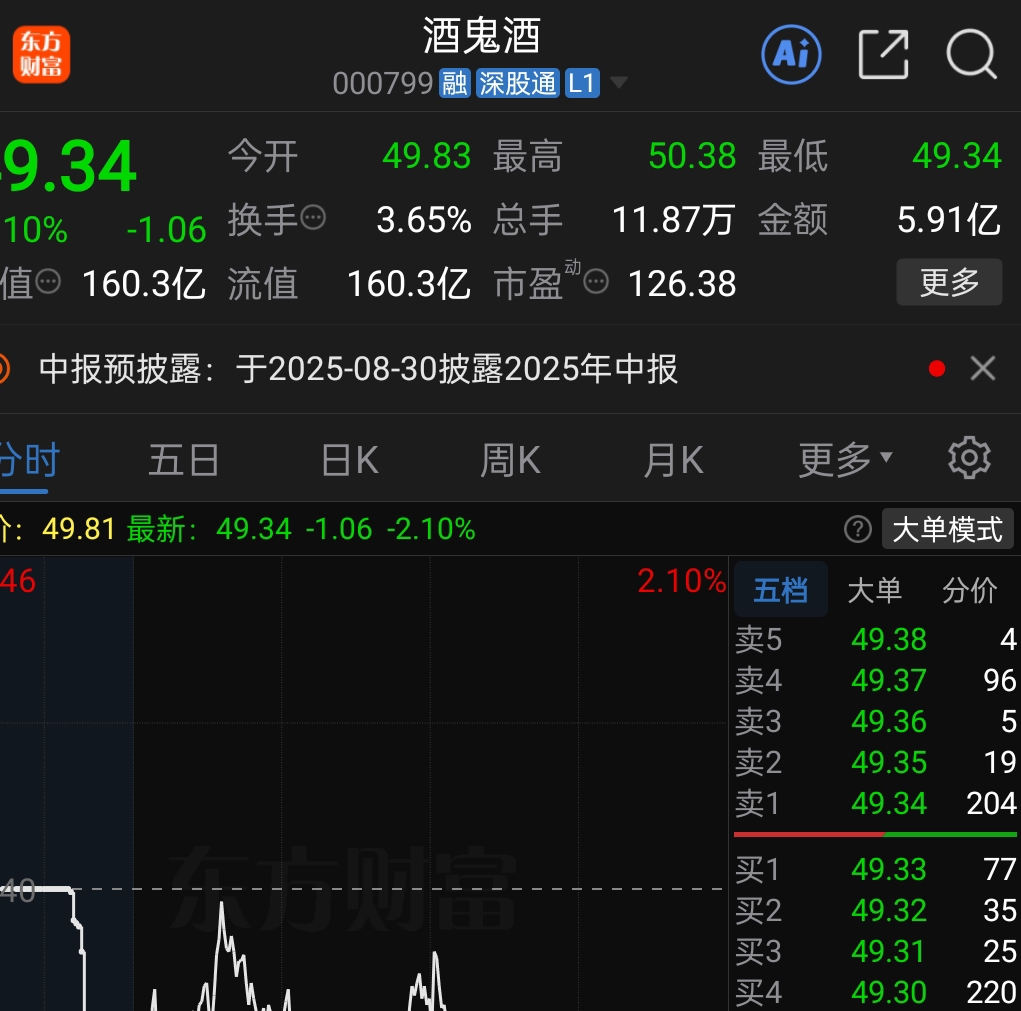Tap the 总手 value 11.87万

click(674, 219)
